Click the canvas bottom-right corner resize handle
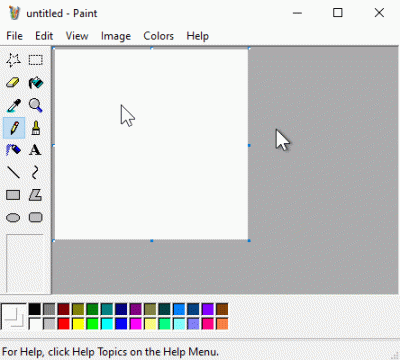The height and width of the screenshot is (360, 400). [249, 240]
